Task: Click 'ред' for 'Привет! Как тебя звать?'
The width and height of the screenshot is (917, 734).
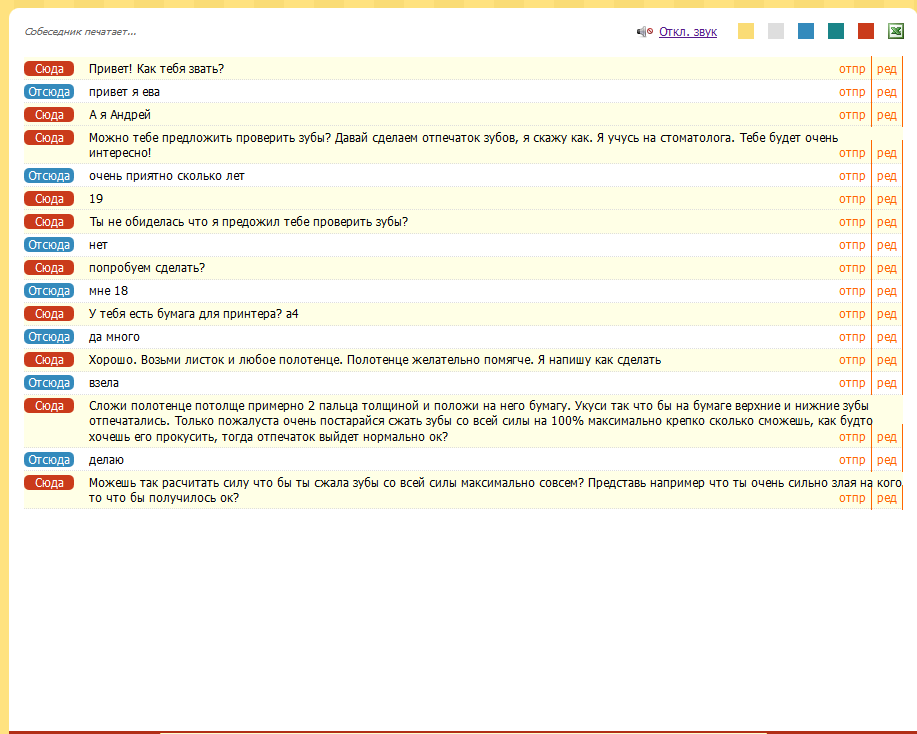Action: 887,69
